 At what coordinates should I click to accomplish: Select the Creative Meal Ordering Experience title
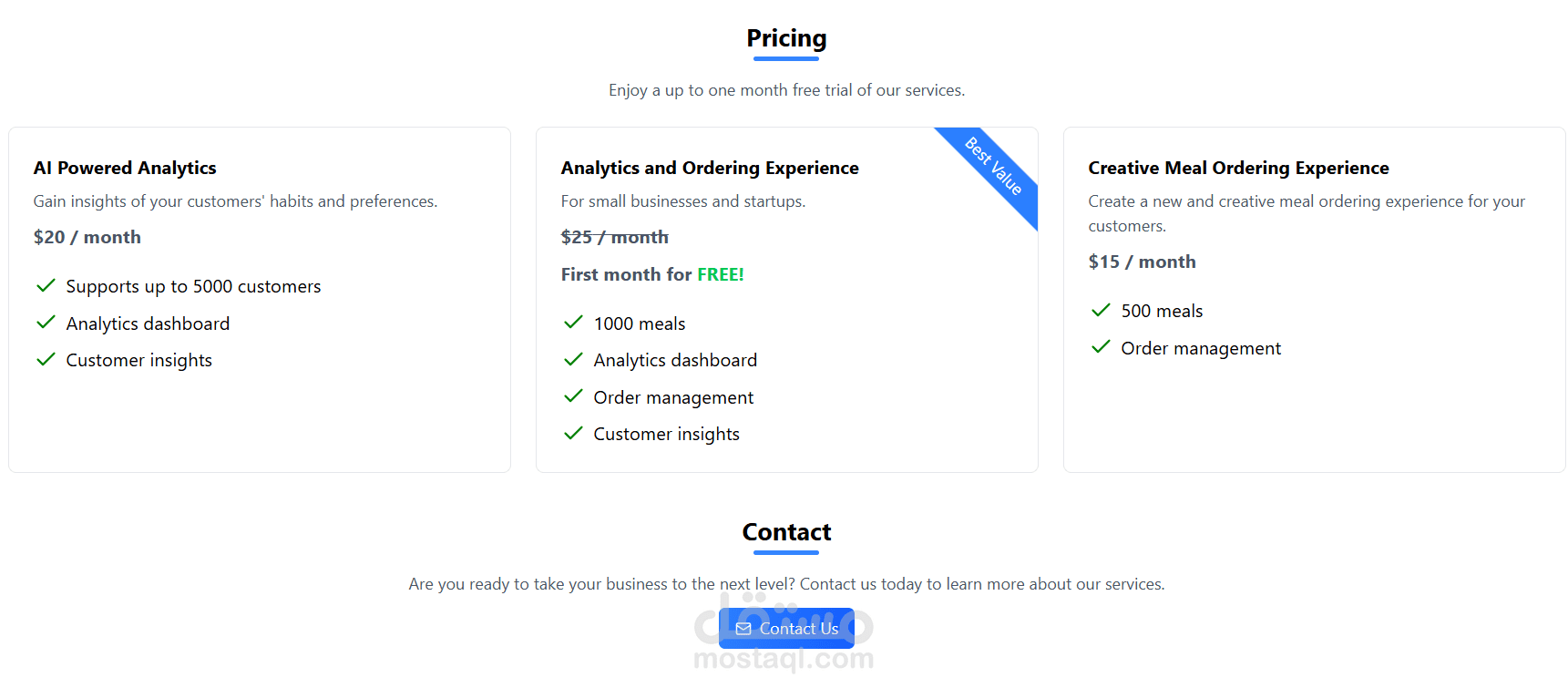1238,168
